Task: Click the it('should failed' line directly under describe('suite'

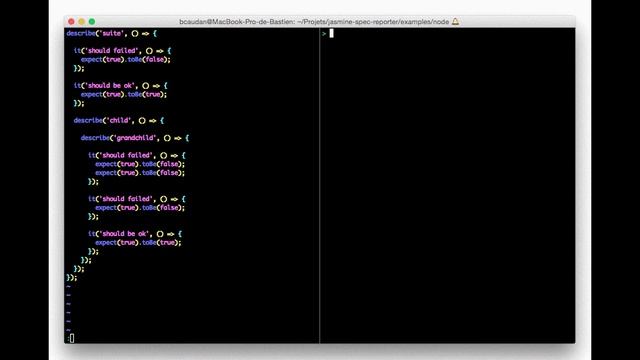Action: coord(122,51)
